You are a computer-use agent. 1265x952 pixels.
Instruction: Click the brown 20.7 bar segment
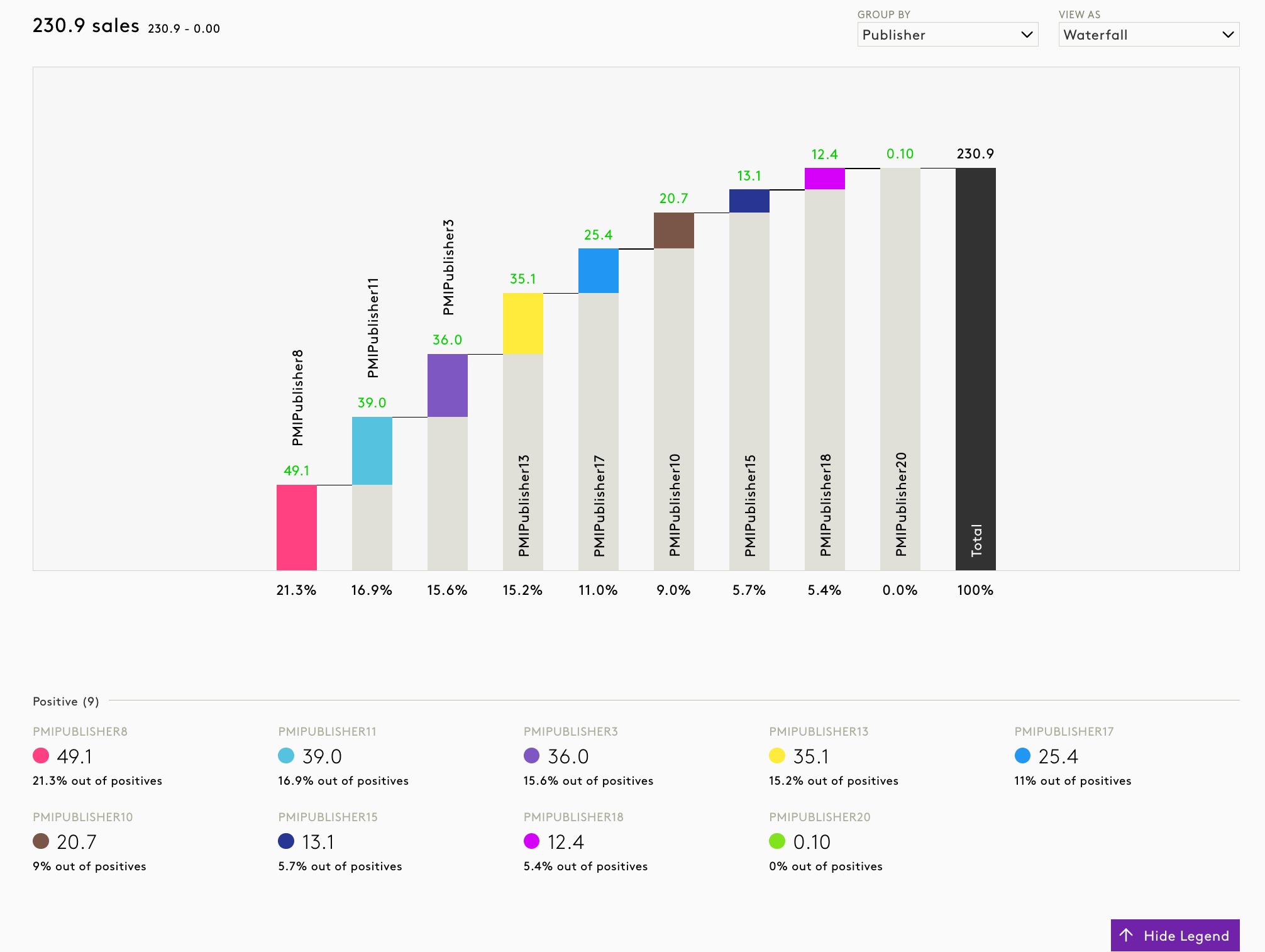coord(674,230)
